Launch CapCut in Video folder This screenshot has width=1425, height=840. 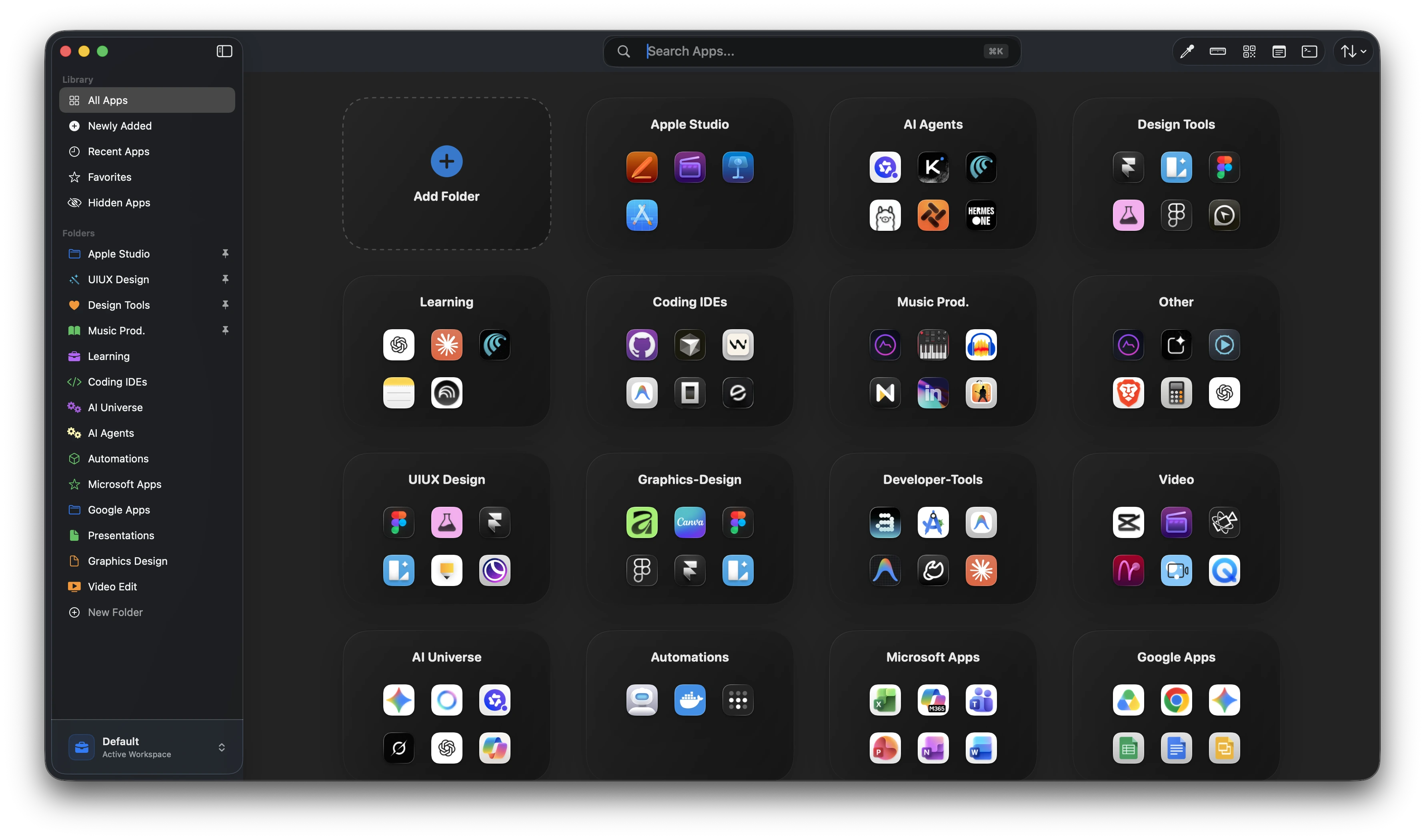[x=1128, y=522]
